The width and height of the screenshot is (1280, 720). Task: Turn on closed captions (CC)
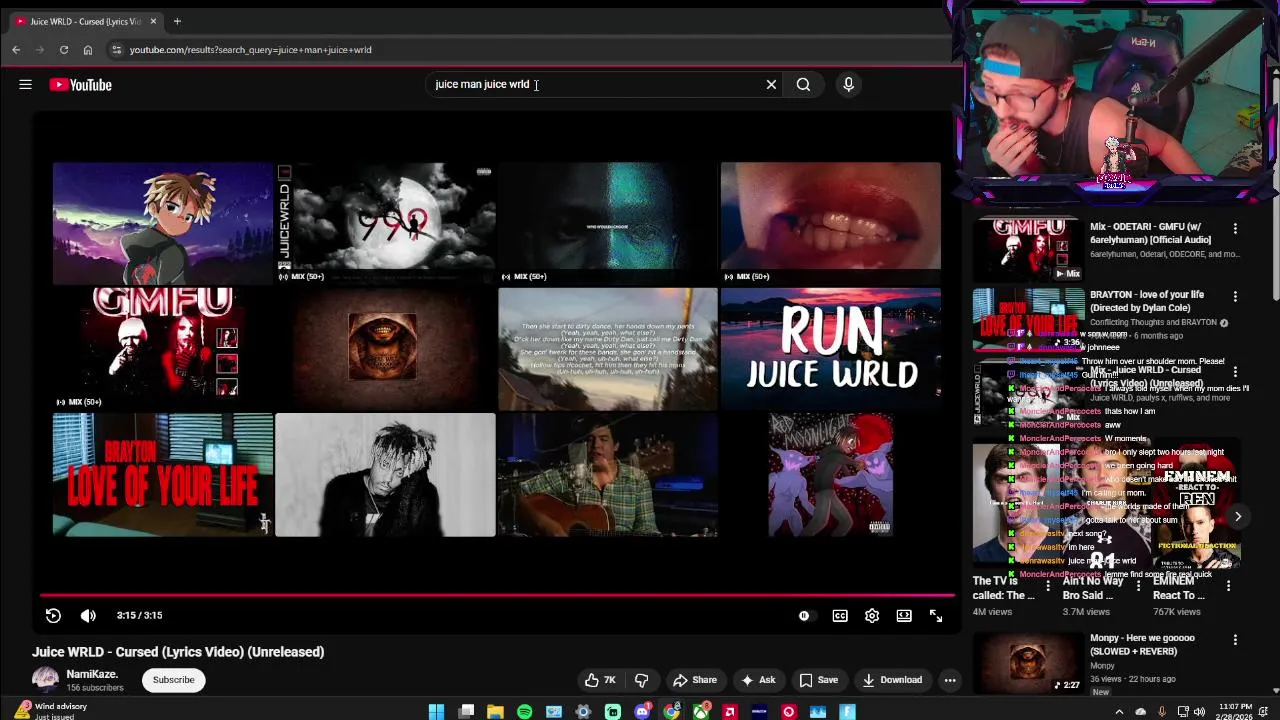[x=840, y=616]
